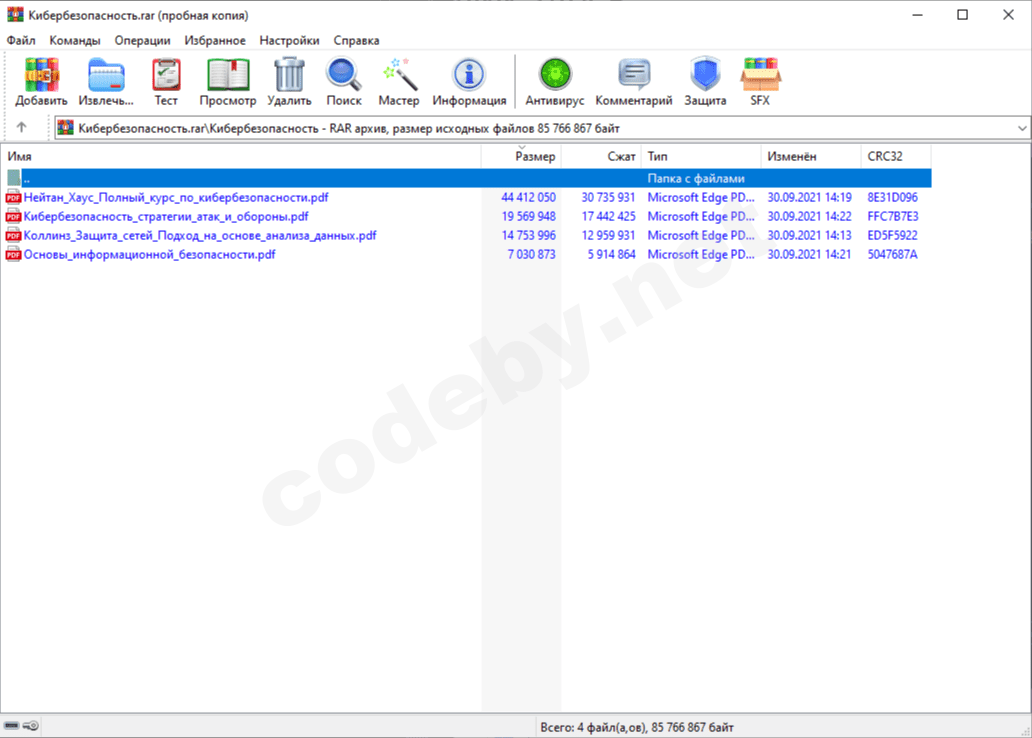Click size value 7 030 873
Screen dimensions: 1032x738
(x=531, y=255)
